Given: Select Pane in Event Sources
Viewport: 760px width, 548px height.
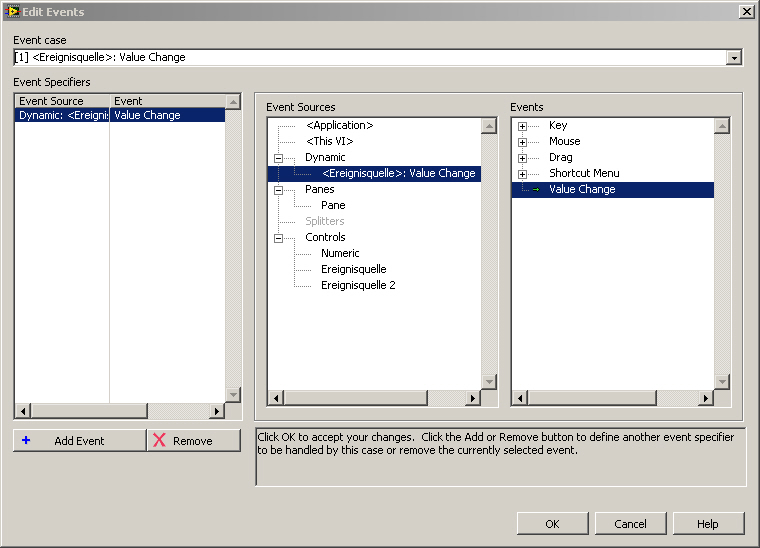Looking at the screenshot, I should (x=333, y=205).
